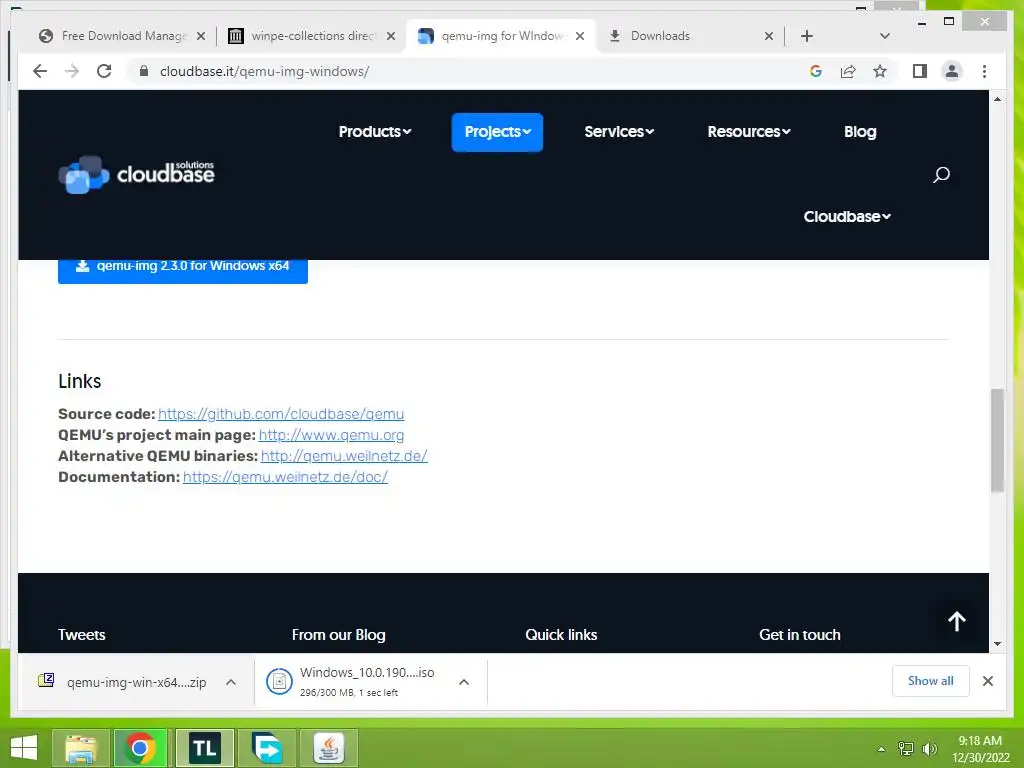The height and width of the screenshot is (768, 1024).
Task: Click the From our Blog footer heading
Action: (338, 635)
